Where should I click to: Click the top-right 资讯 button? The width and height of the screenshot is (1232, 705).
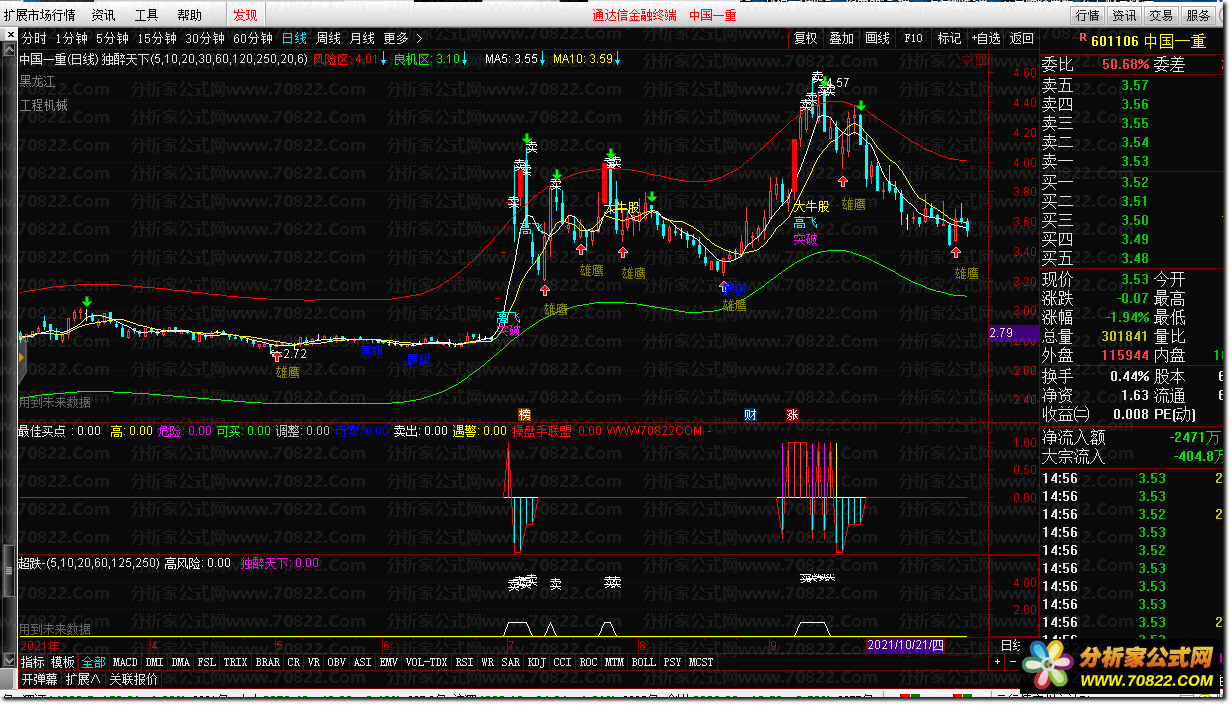pos(1124,15)
